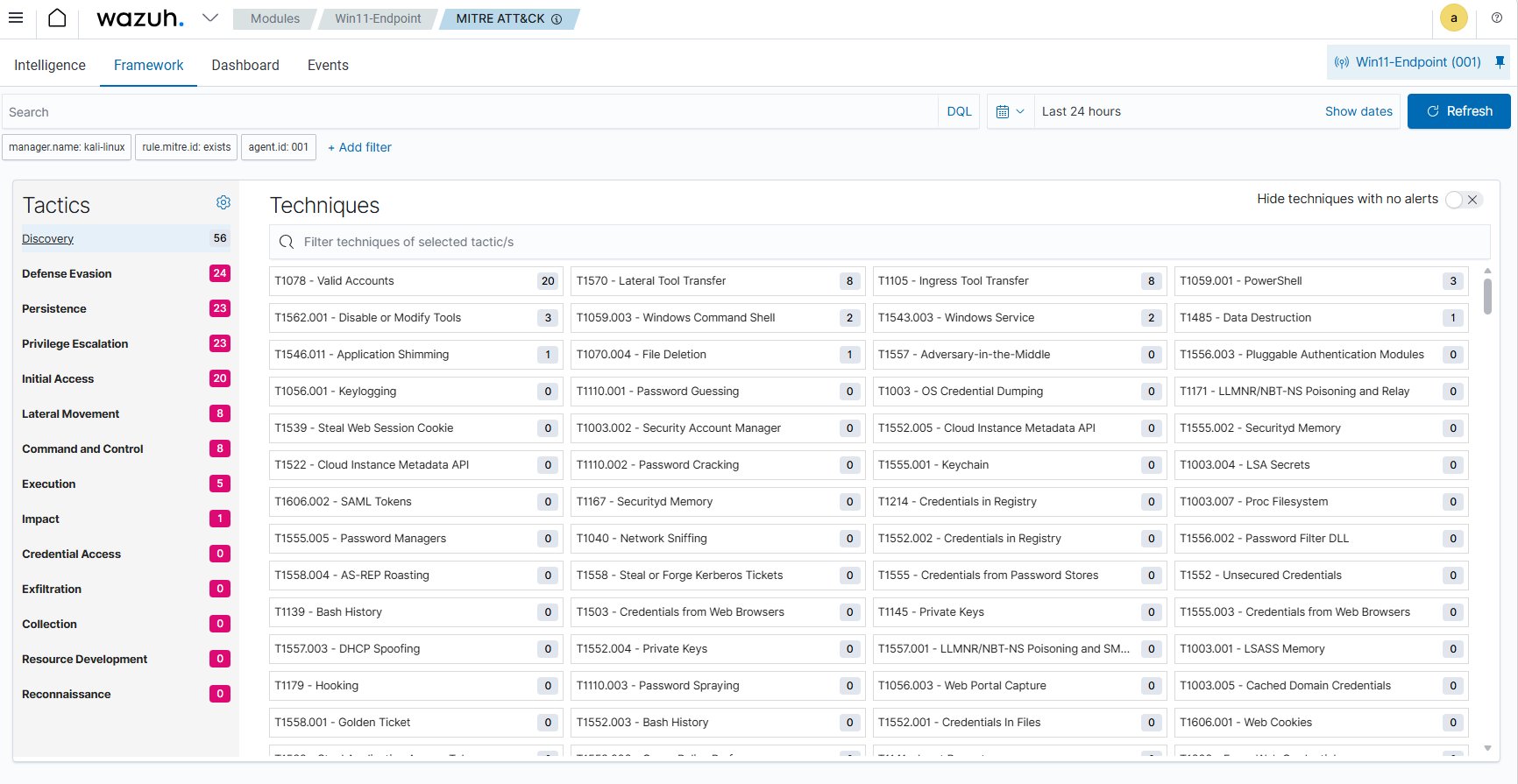Select the Initial Access tactic

124,378
